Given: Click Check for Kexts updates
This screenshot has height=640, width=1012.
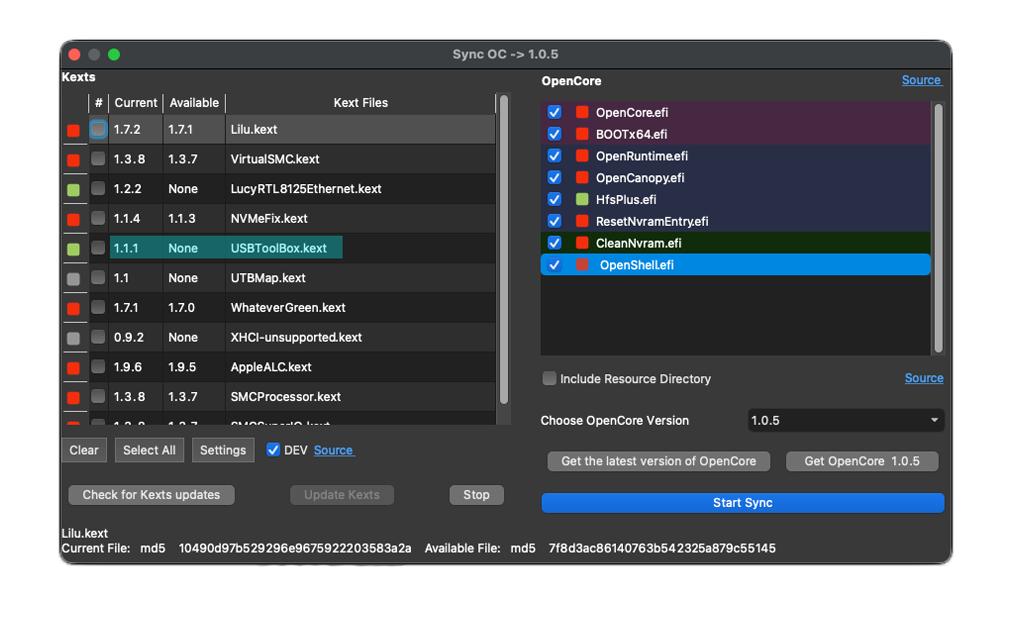Looking at the screenshot, I should pos(151,495).
